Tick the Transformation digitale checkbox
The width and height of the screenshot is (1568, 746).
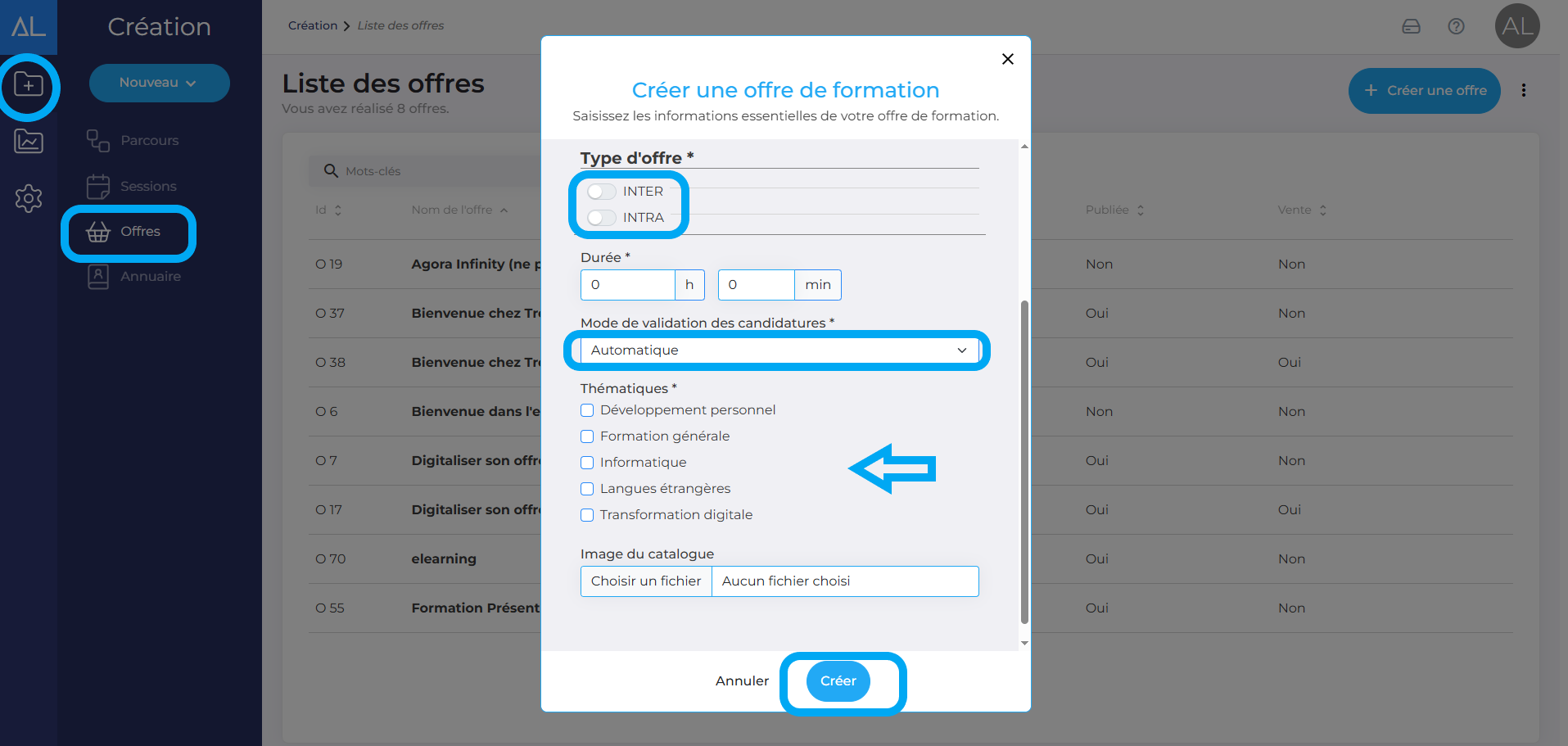[x=587, y=515]
